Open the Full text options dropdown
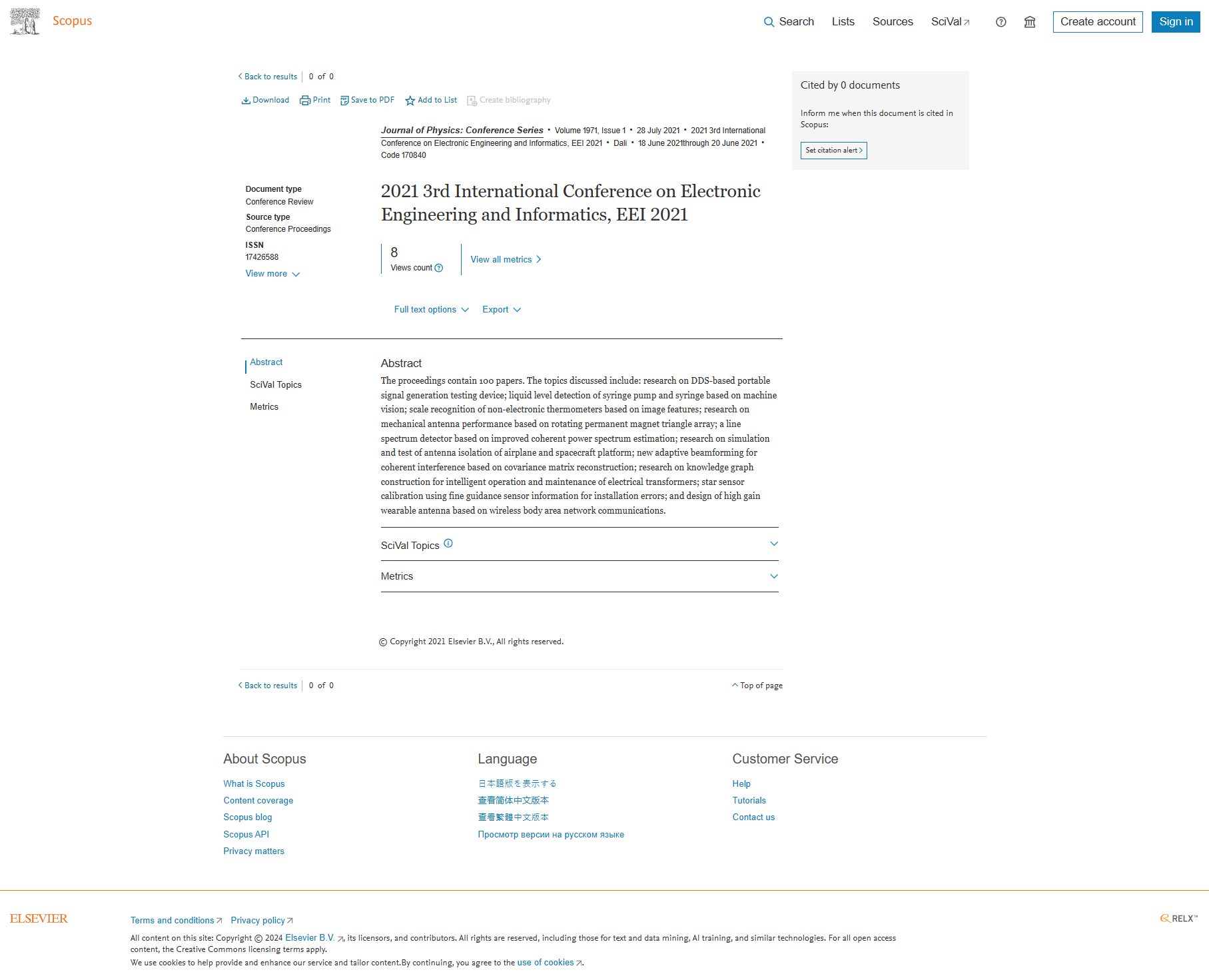This screenshot has height=980, width=1209. point(432,310)
